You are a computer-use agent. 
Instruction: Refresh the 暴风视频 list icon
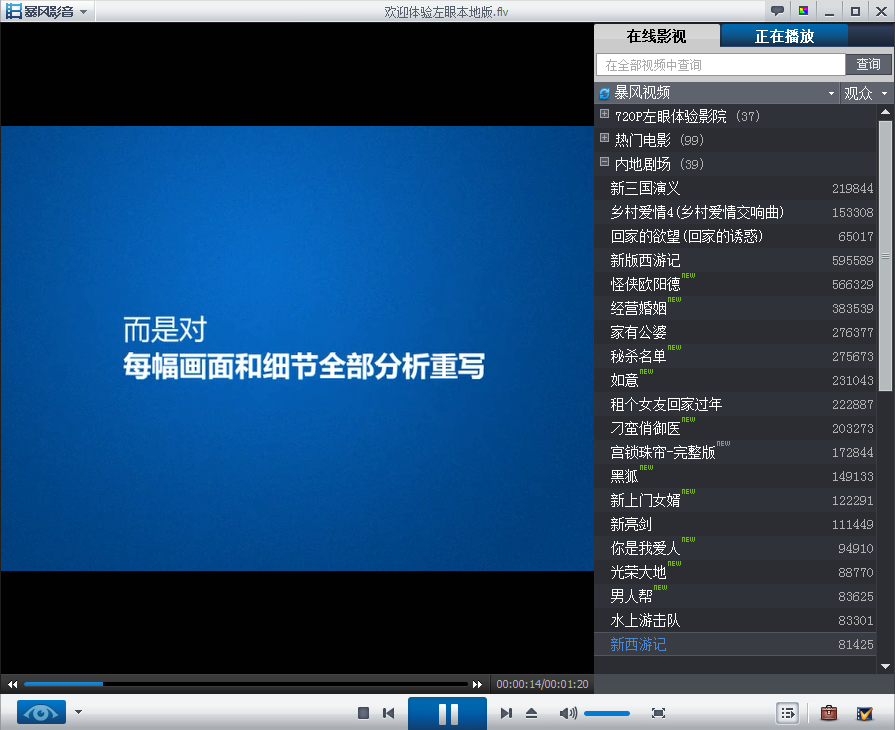(604, 93)
